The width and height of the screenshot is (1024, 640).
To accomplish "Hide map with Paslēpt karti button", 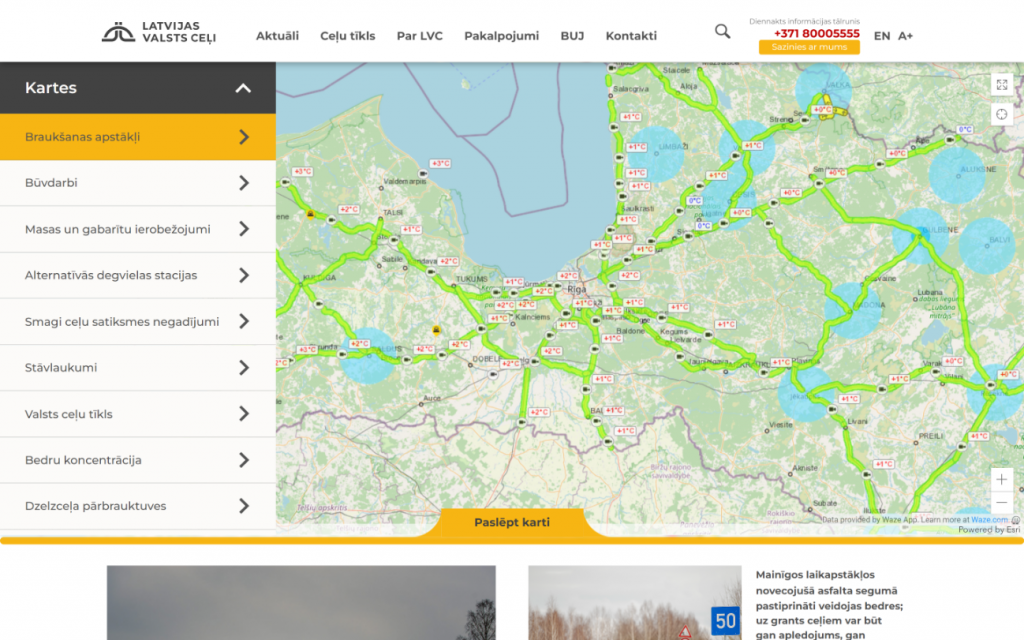I will pos(512,522).
